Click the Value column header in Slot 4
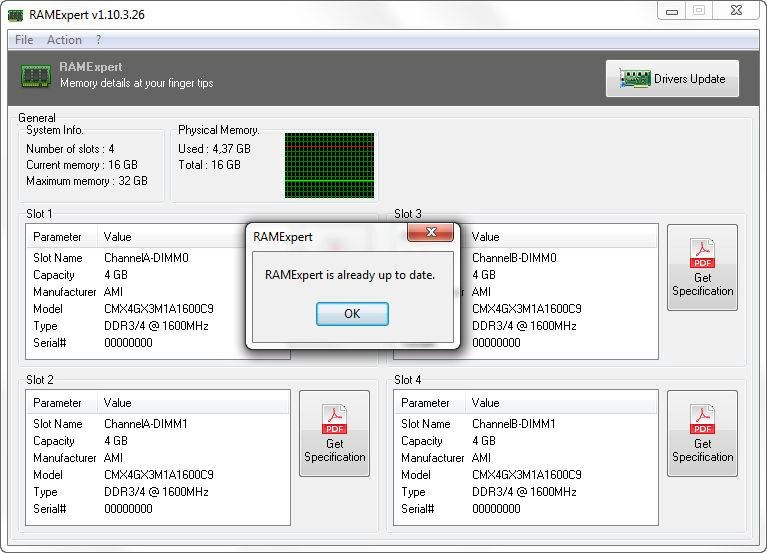767x553 pixels. [x=561, y=402]
